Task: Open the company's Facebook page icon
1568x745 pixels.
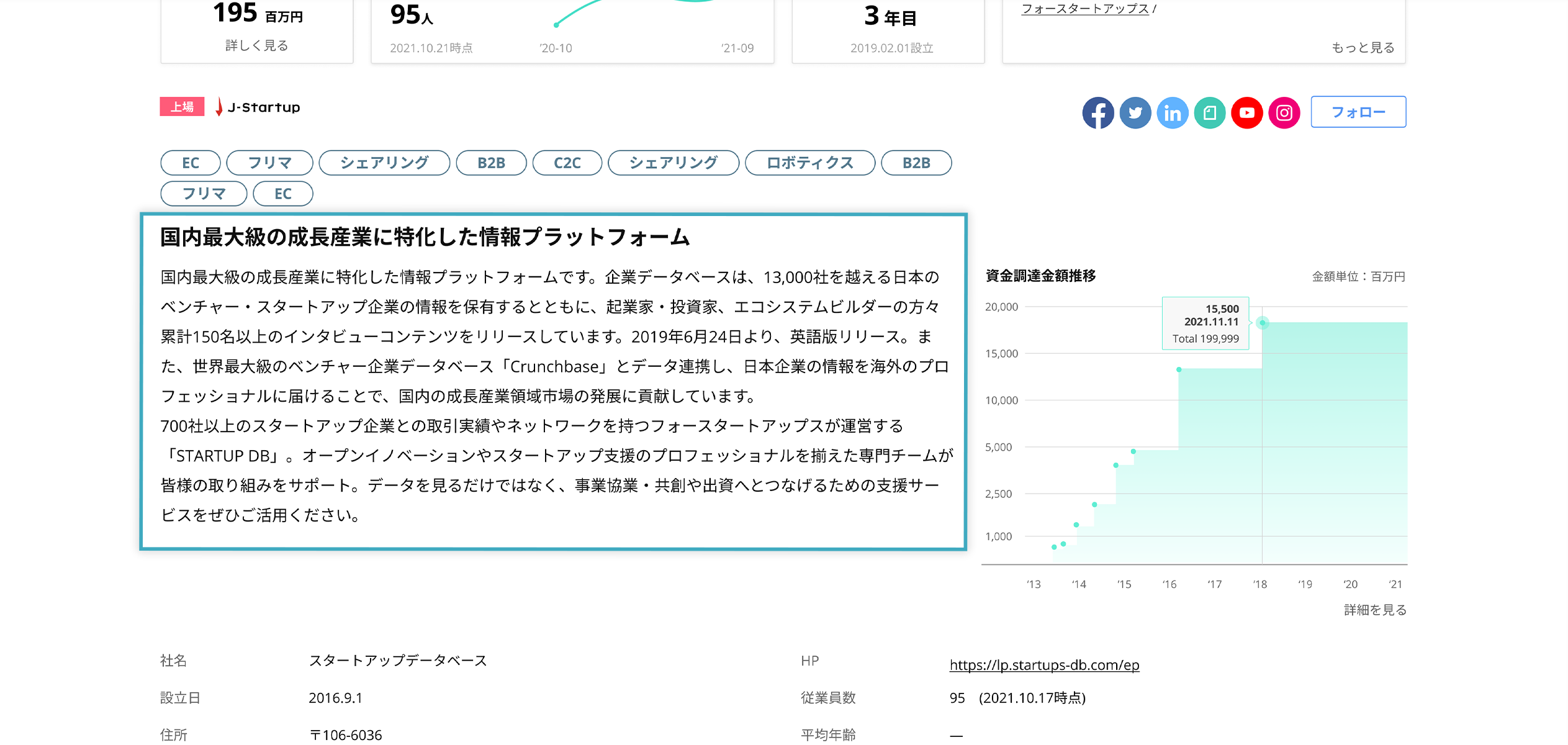Action: point(1098,112)
